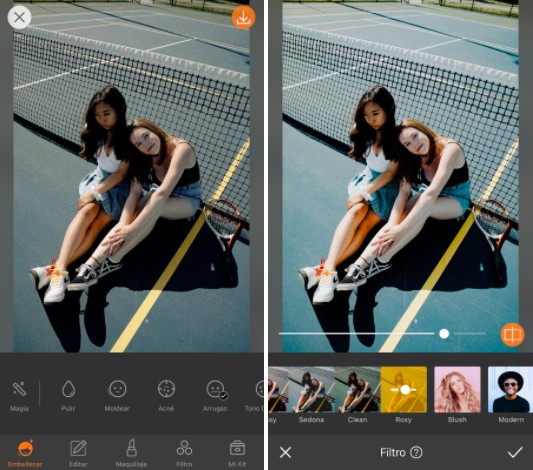The width and height of the screenshot is (533, 470).
Task: Tap the selected Rosy filter thumbnail
Action: [404, 389]
